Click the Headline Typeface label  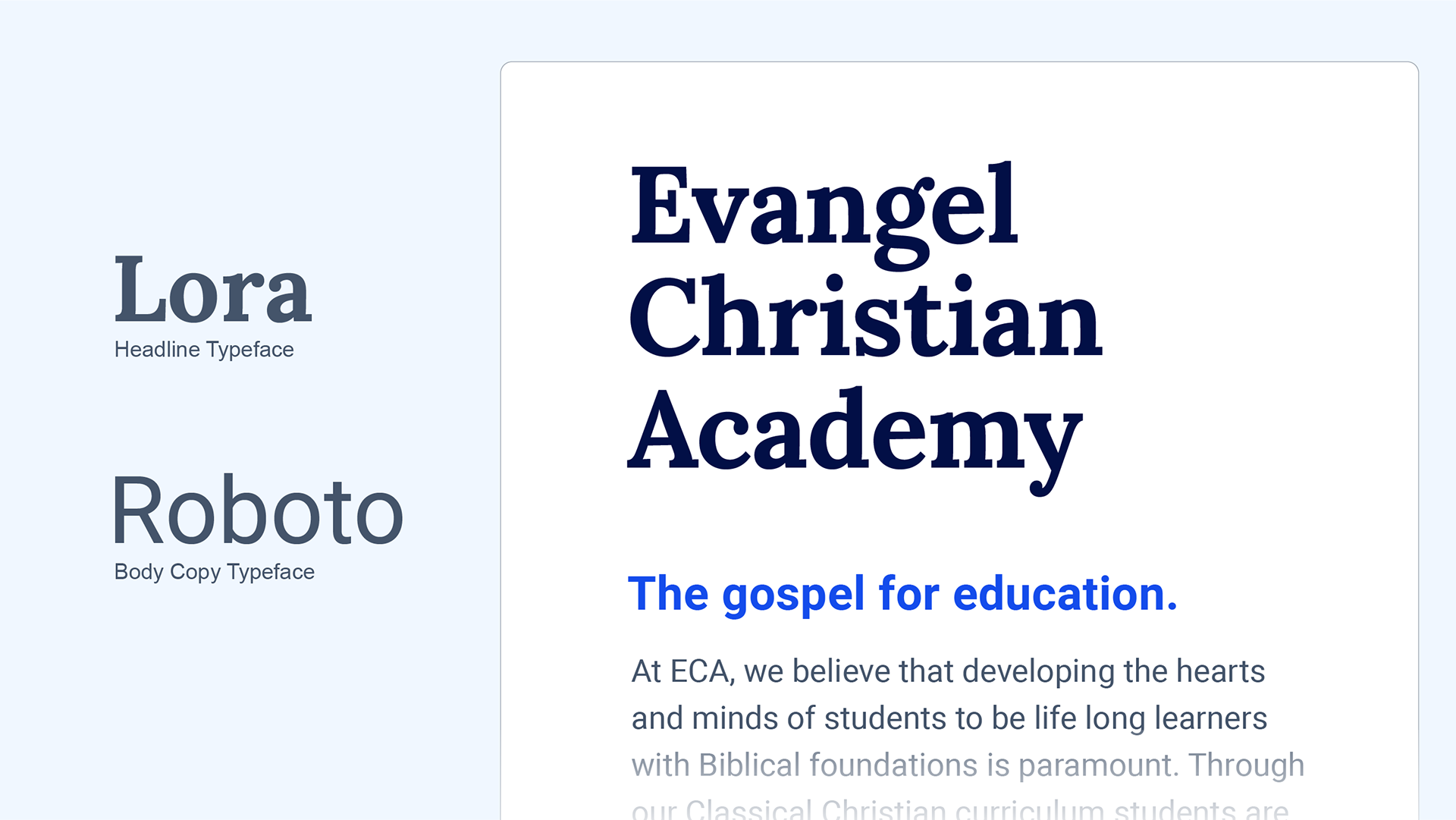pos(204,350)
